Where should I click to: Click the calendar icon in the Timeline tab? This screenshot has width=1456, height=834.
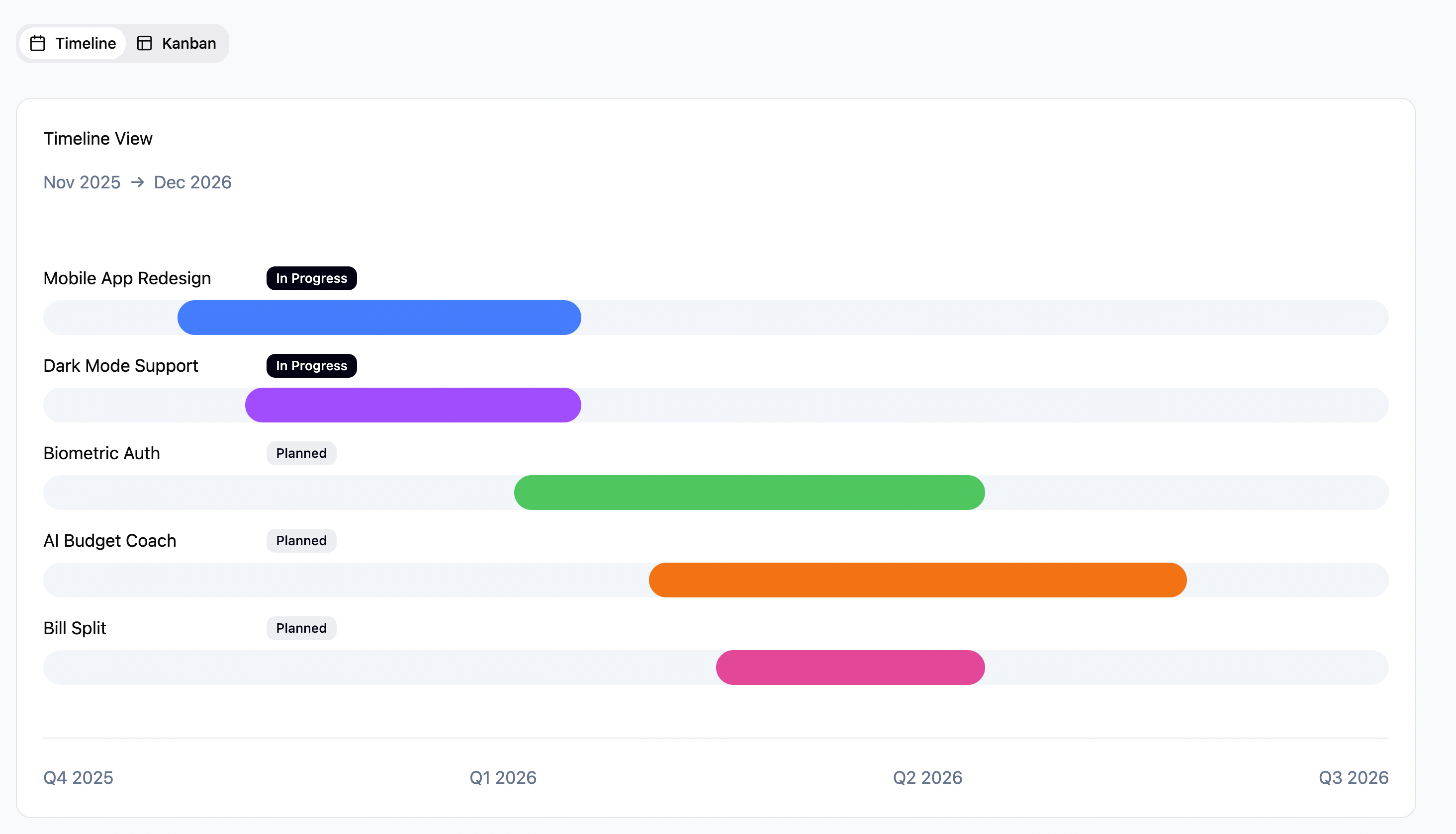(38, 44)
